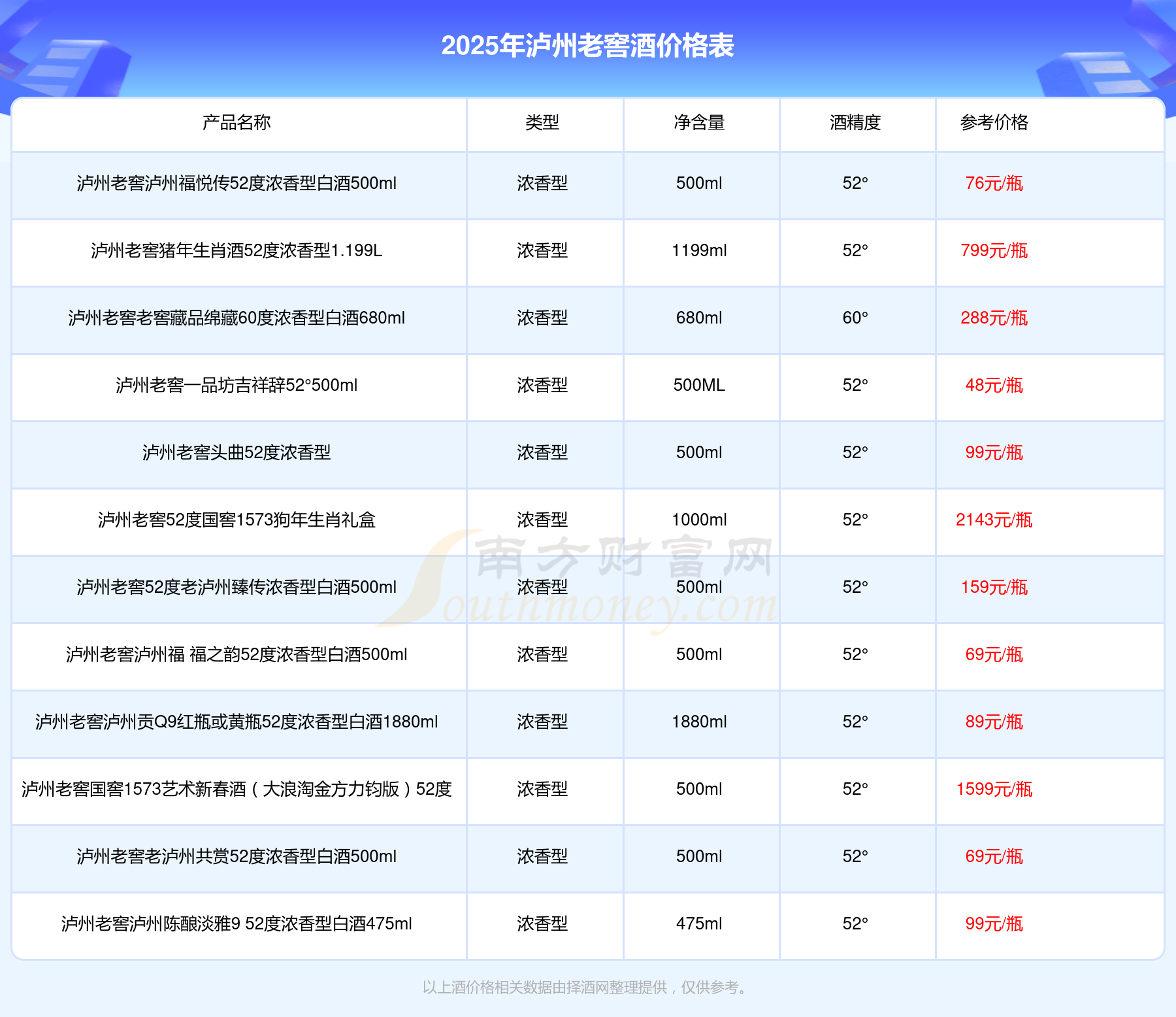The width and height of the screenshot is (1176, 1017).
Task: Click the "500ml" volume in the 老泸州臻传 row
Action: click(699, 587)
